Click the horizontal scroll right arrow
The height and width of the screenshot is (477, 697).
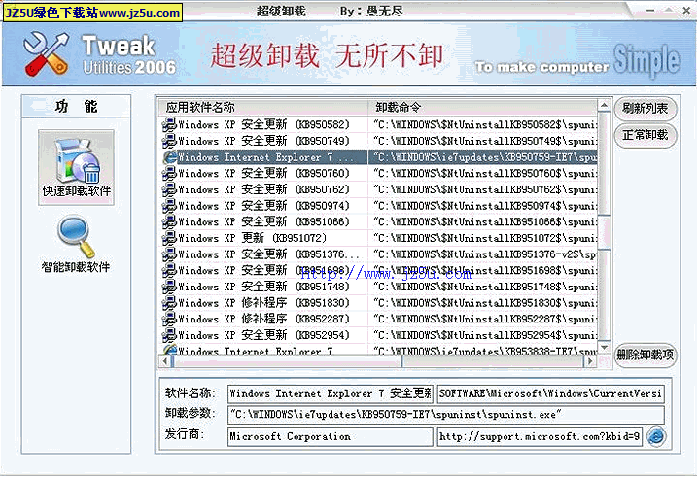point(590,361)
